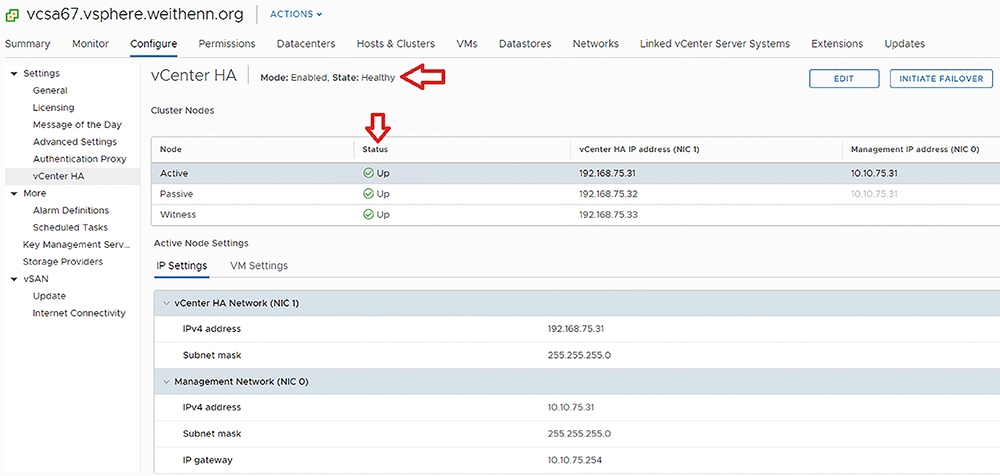
Task: Open Licensing in the sidebar
Action: point(54,108)
